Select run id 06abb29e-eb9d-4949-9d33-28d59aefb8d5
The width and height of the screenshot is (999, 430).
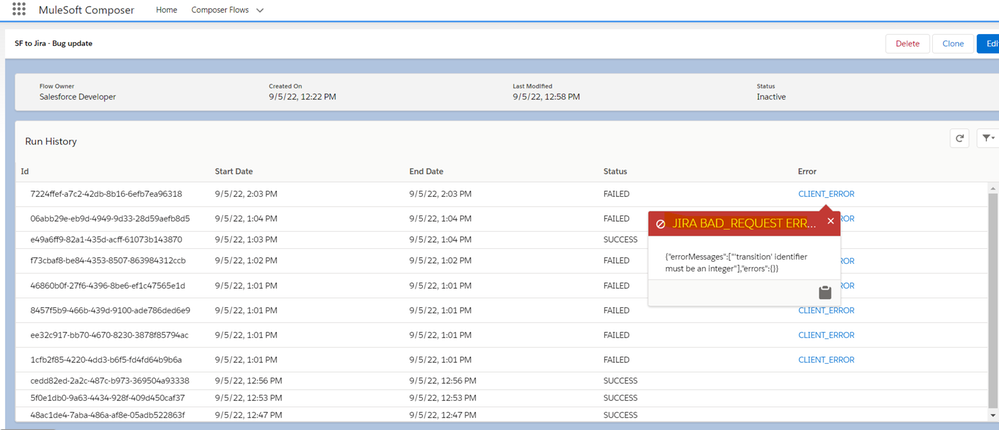[x=110, y=219]
